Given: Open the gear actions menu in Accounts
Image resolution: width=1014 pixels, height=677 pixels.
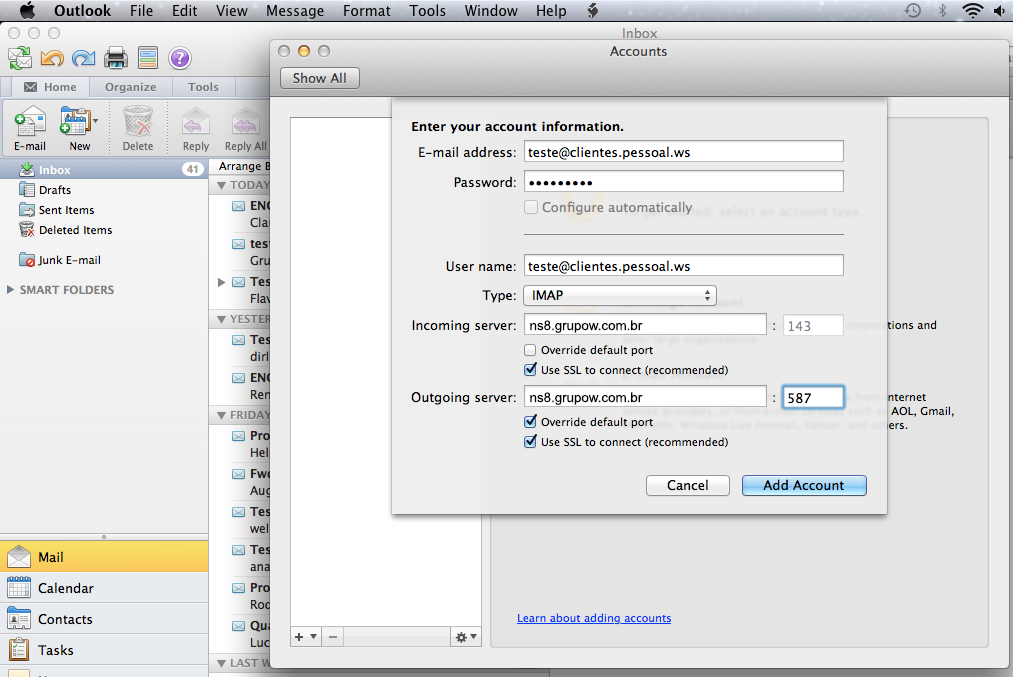Looking at the screenshot, I should coord(466,637).
